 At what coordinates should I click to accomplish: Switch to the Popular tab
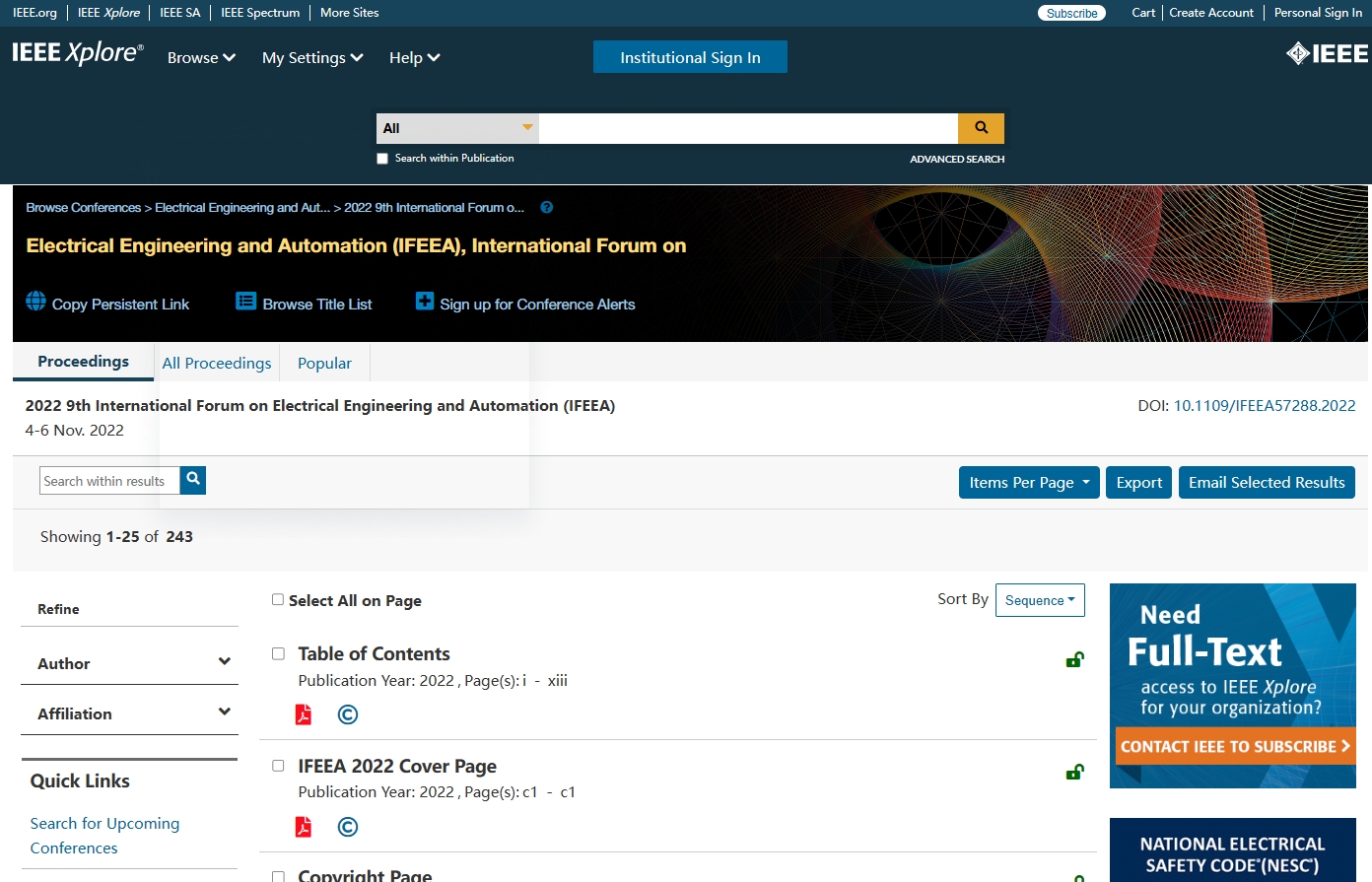coord(324,363)
